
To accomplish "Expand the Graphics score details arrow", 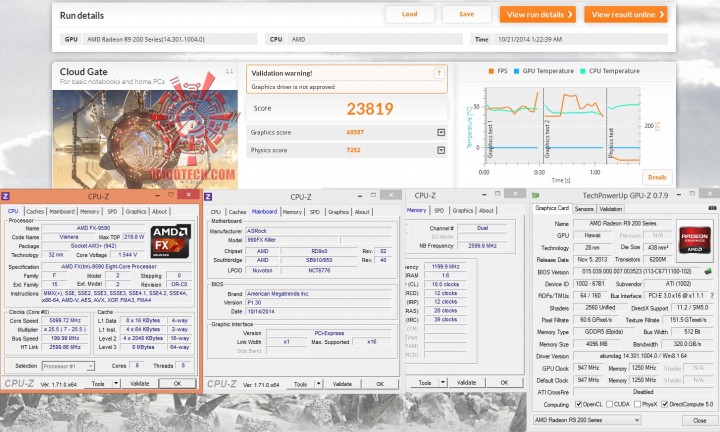I will [x=441, y=132].
